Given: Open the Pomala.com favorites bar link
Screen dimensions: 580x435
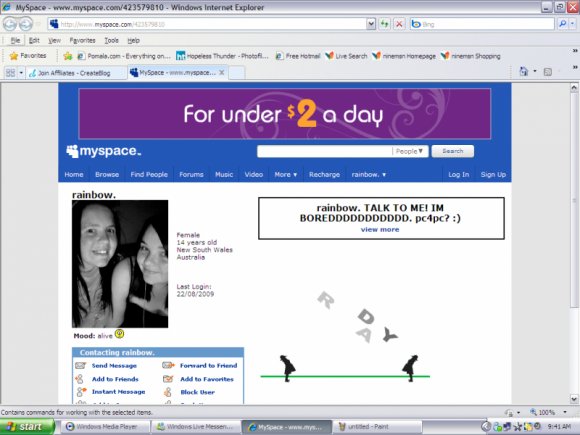Looking at the screenshot, I should 124,56.
